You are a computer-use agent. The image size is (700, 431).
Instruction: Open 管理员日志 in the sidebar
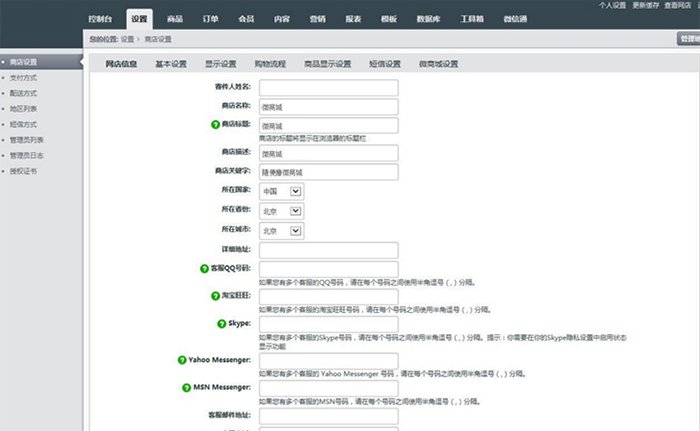tap(27, 155)
